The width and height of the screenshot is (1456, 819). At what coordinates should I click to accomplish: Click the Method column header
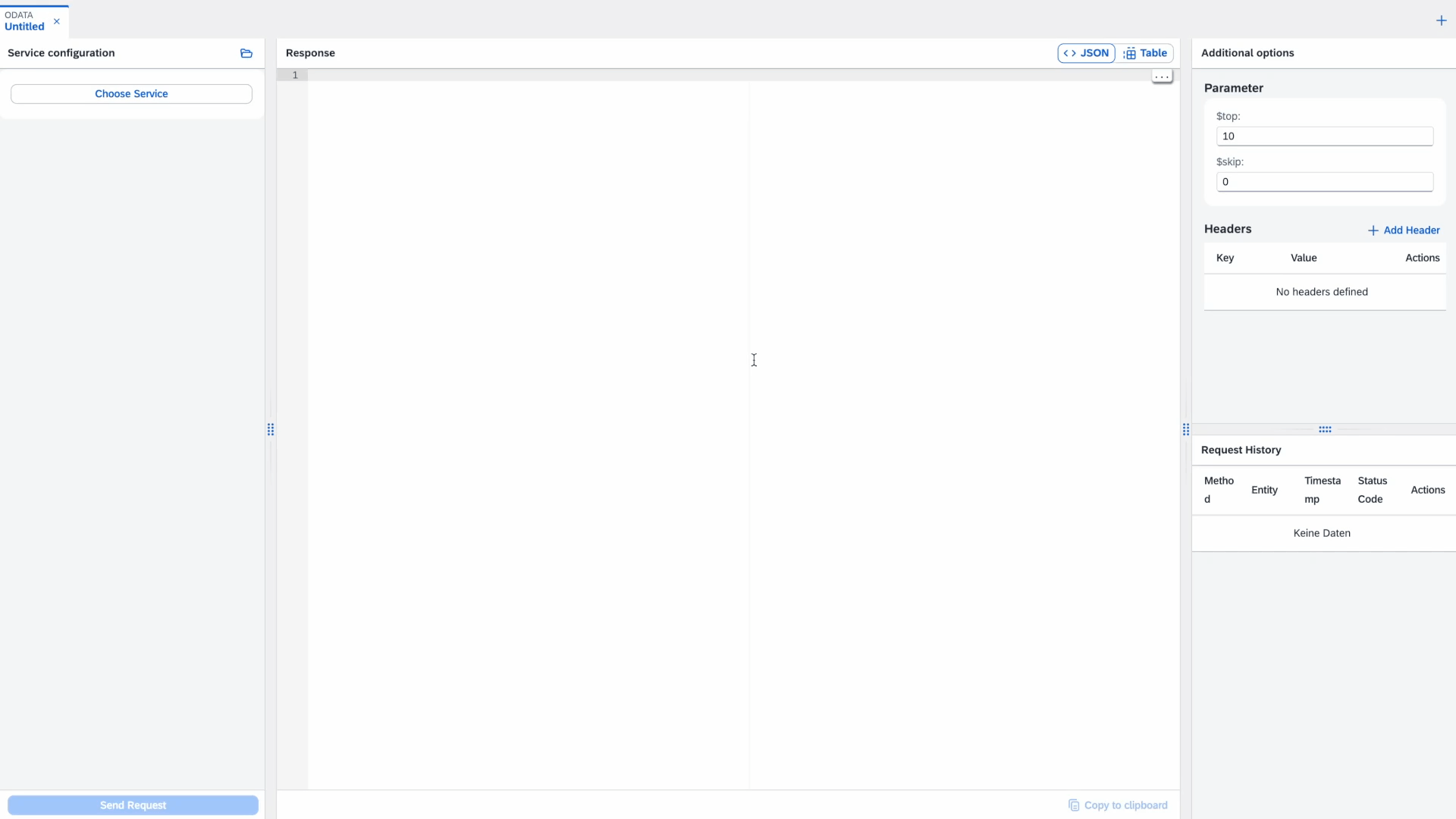[x=1219, y=490]
